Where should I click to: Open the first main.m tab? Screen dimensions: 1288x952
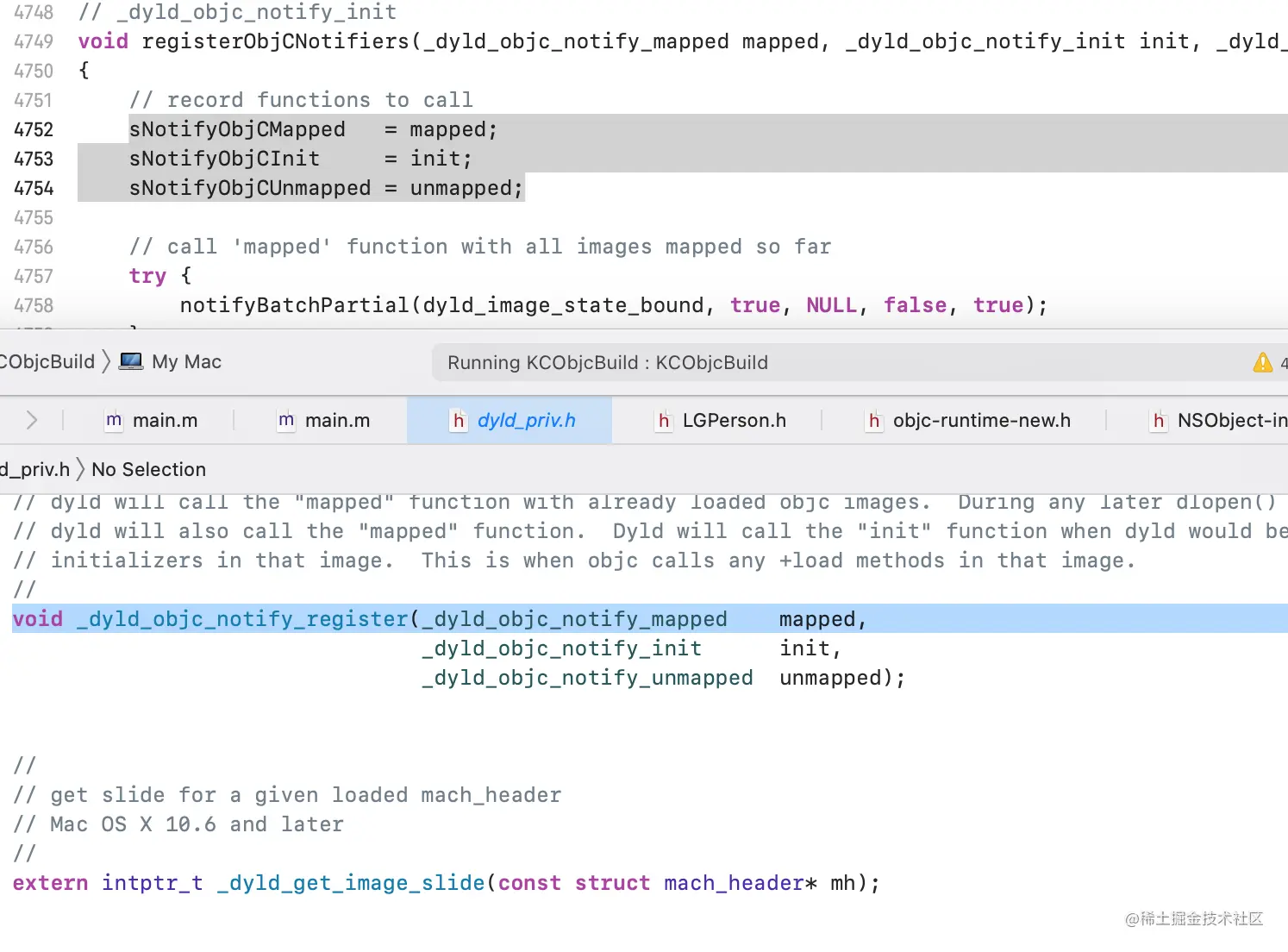point(151,421)
